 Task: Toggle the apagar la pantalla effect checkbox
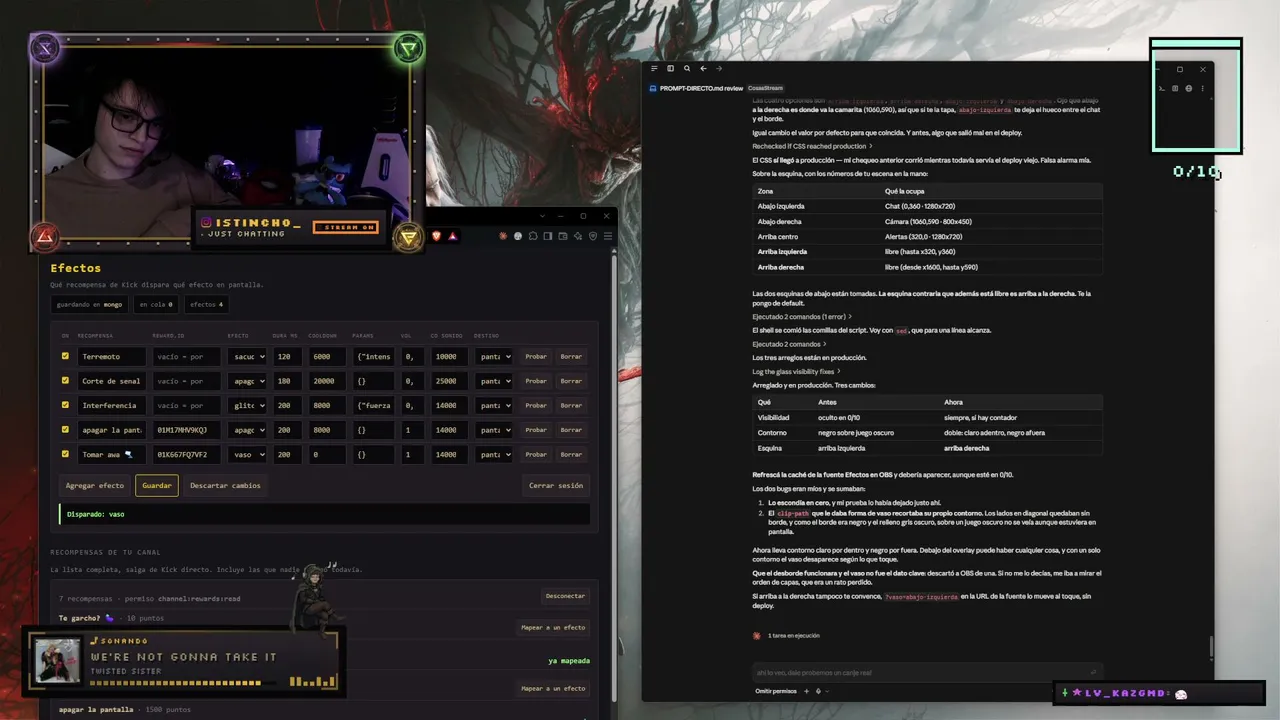coord(65,430)
